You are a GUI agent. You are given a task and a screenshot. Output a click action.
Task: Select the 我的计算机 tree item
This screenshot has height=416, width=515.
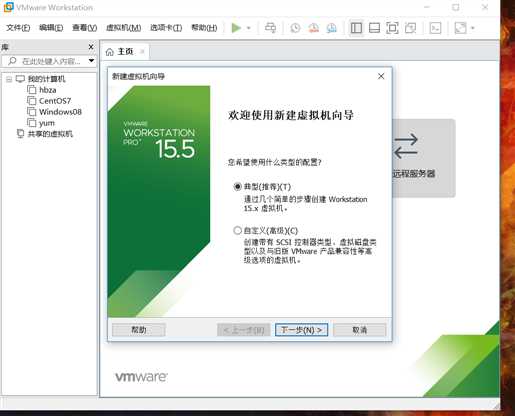(x=47, y=79)
